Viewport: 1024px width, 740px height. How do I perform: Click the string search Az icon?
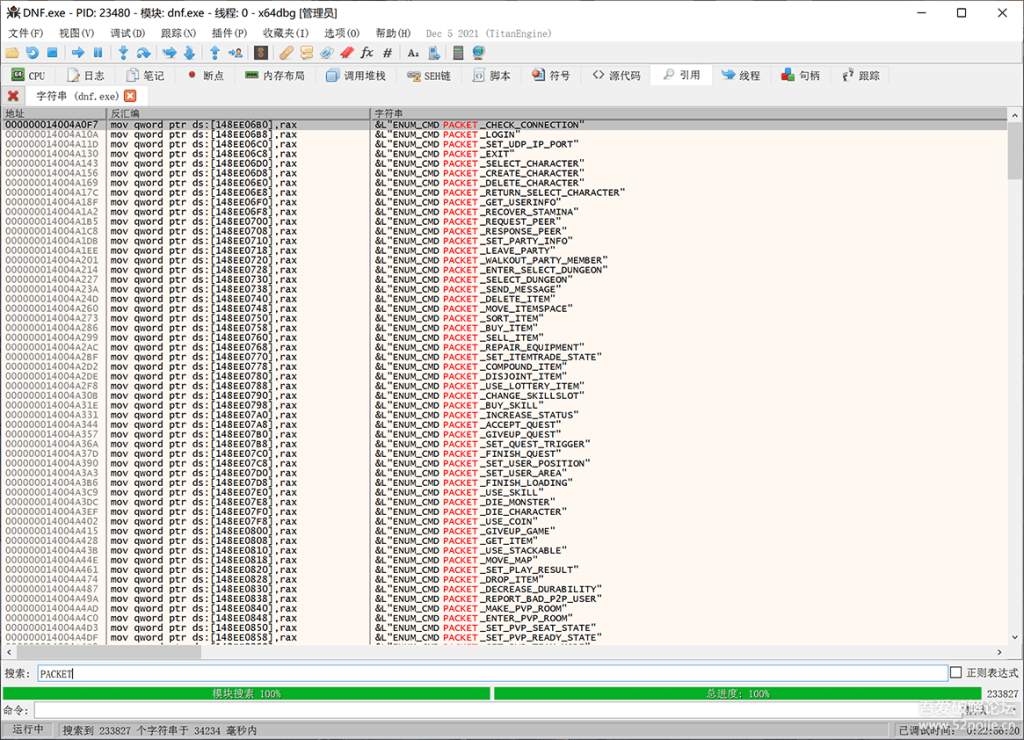point(413,53)
